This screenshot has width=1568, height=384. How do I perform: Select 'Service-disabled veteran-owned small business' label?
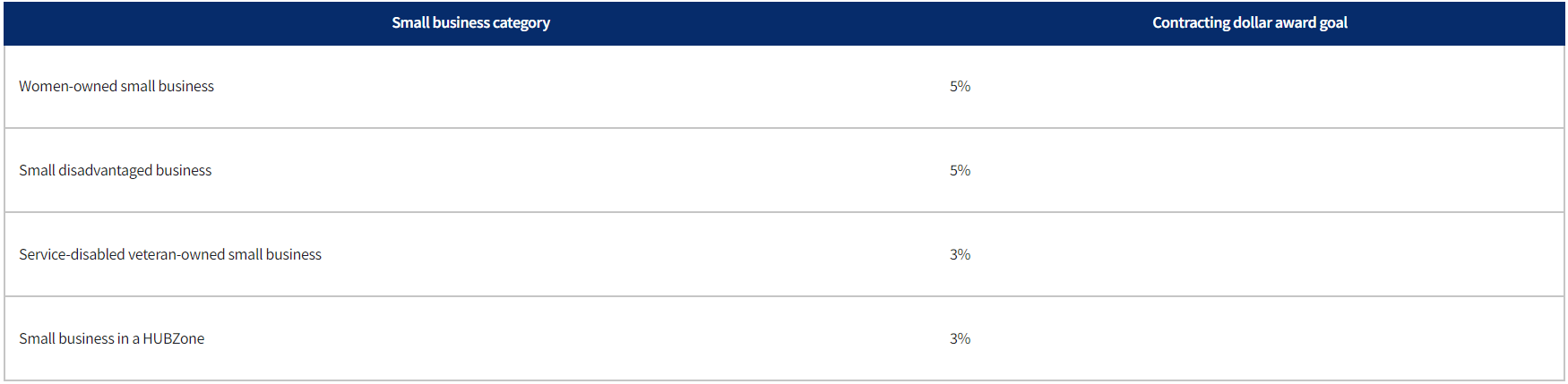[x=170, y=254]
